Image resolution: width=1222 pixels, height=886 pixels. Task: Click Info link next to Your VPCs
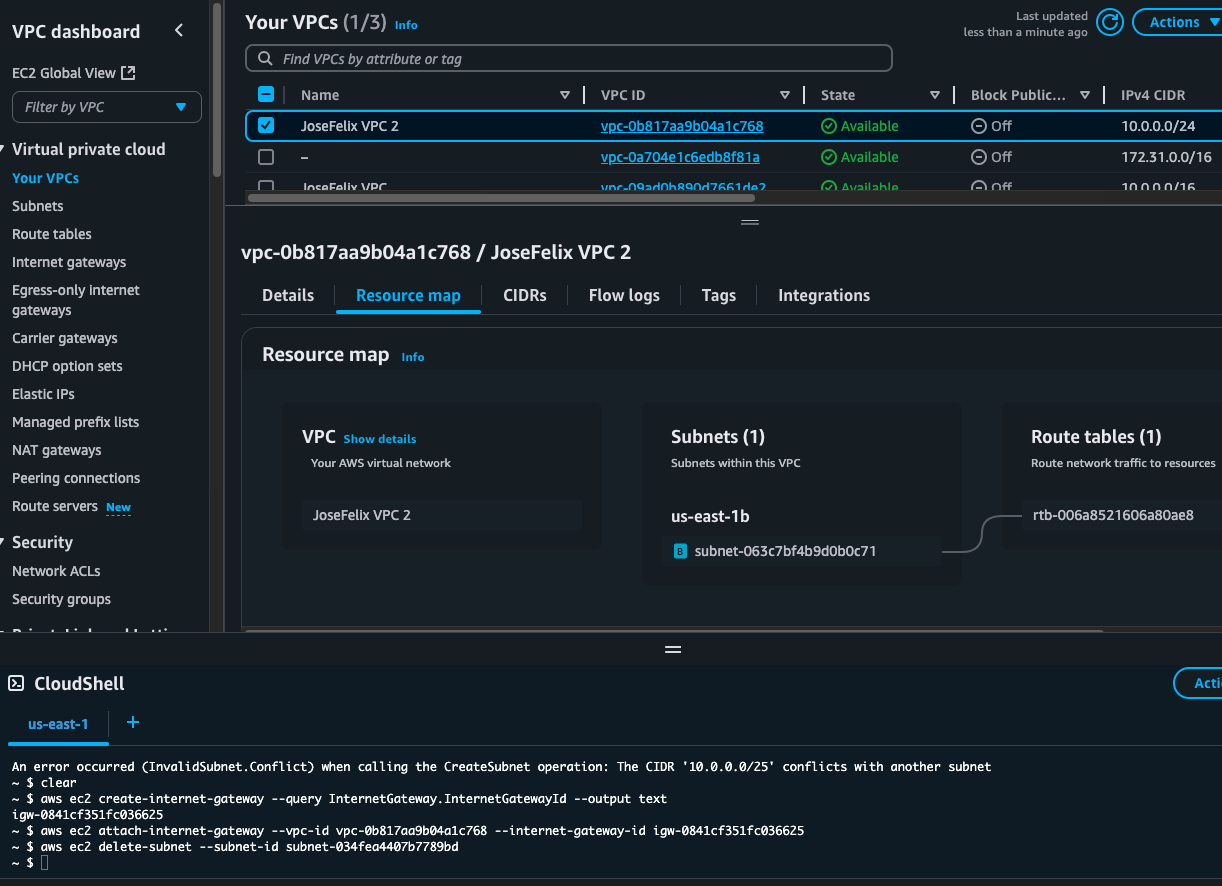pyautogui.click(x=406, y=24)
